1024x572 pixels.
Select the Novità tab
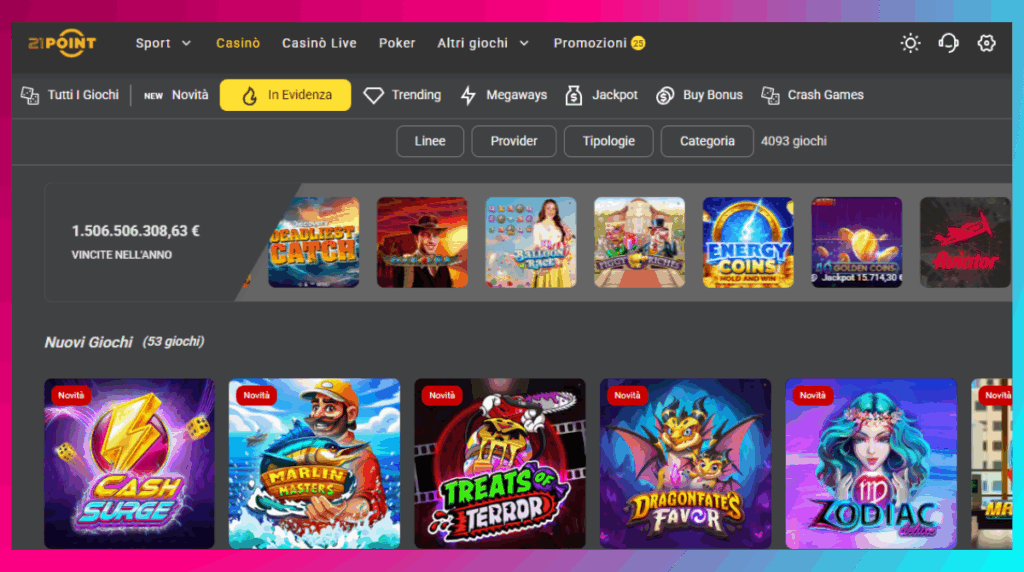pos(176,95)
